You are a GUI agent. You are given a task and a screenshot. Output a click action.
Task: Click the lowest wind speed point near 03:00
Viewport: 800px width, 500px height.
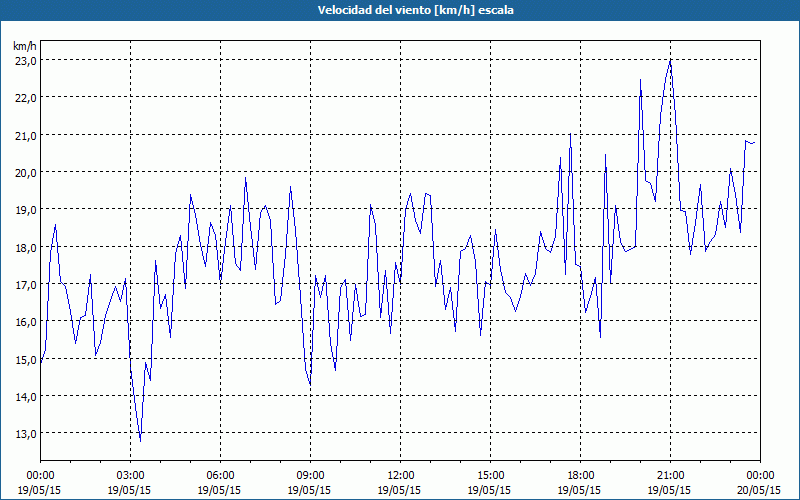pos(140,440)
